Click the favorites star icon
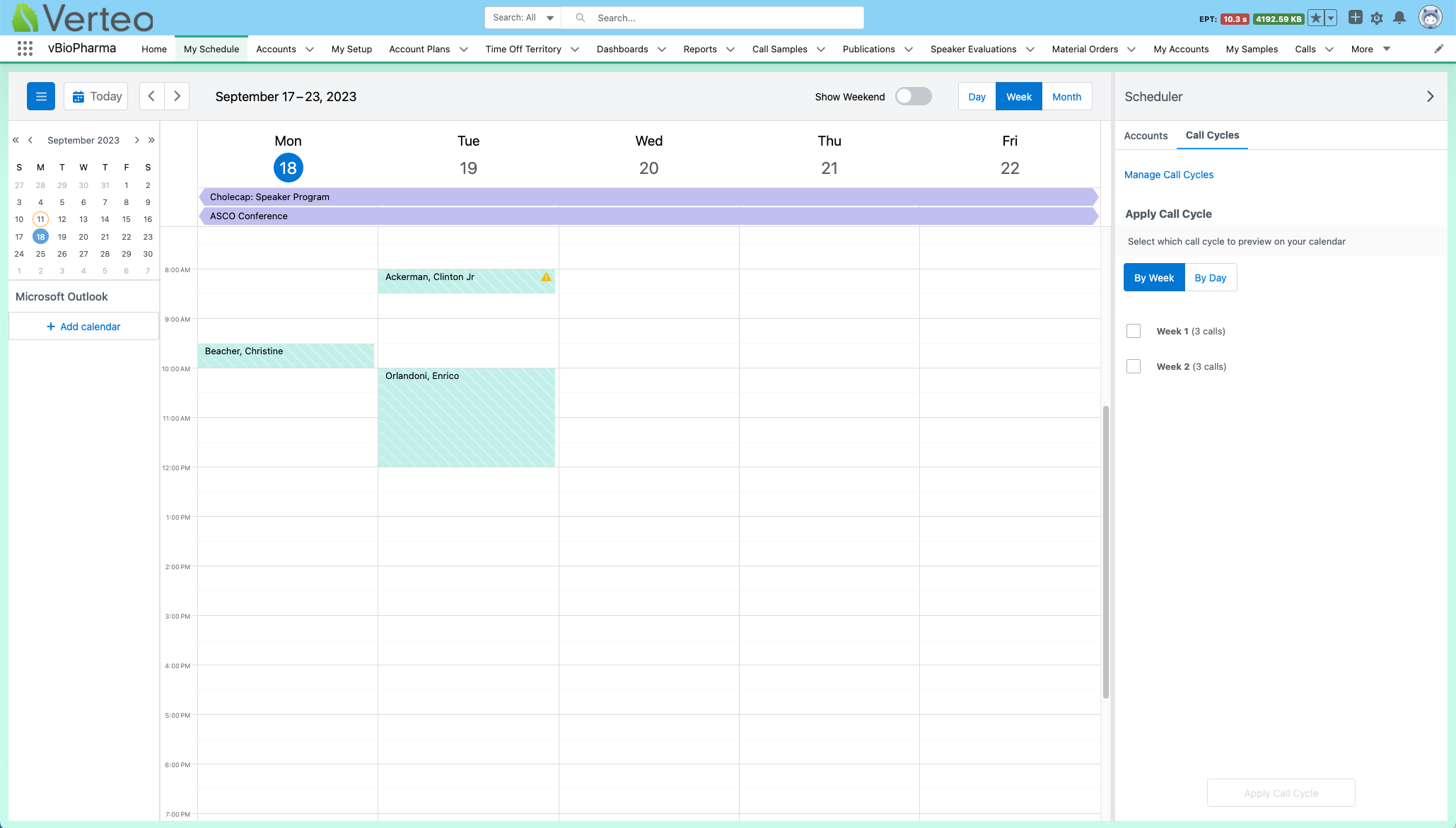The image size is (1456, 828). pos(1315,18)
